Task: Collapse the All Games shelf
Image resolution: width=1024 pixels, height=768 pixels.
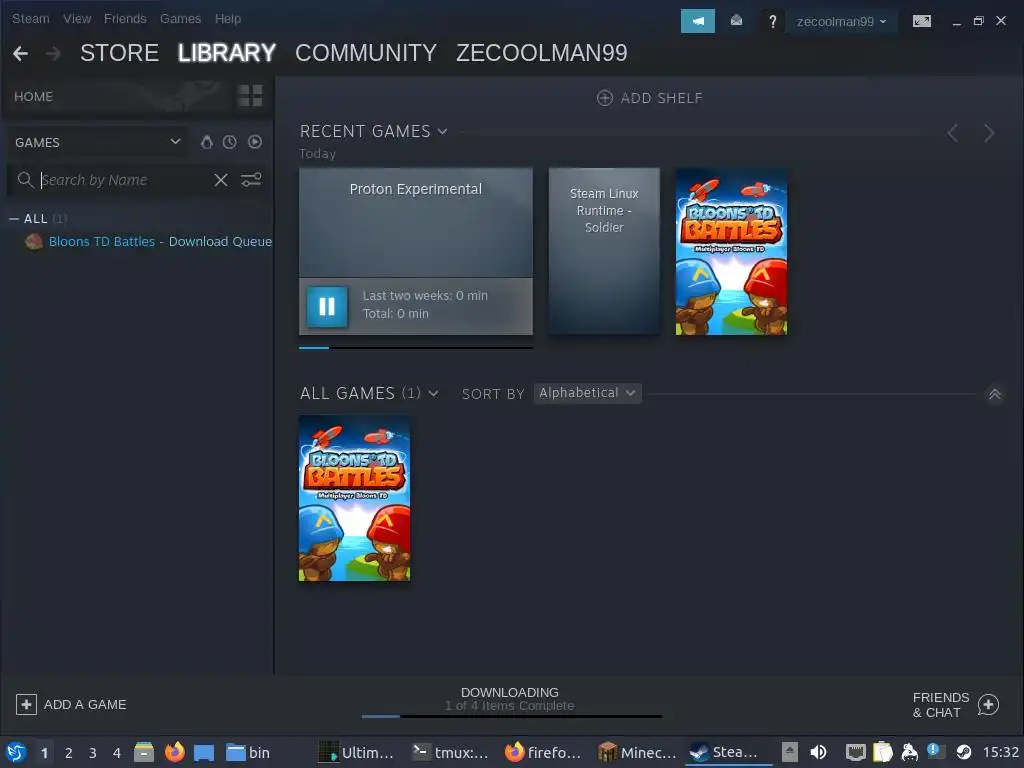Action: click(x=995, y=394)
